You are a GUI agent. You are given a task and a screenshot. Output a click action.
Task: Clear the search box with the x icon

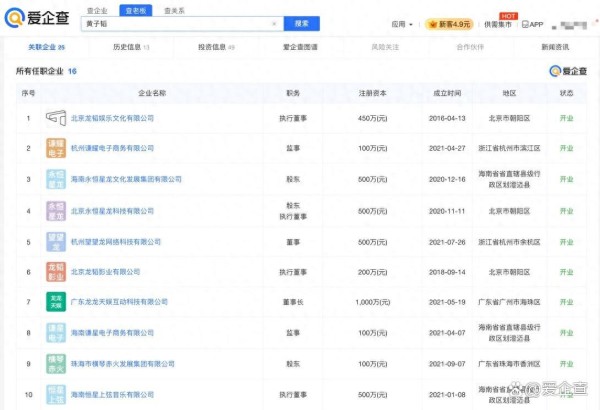click(x=274, y=24)
